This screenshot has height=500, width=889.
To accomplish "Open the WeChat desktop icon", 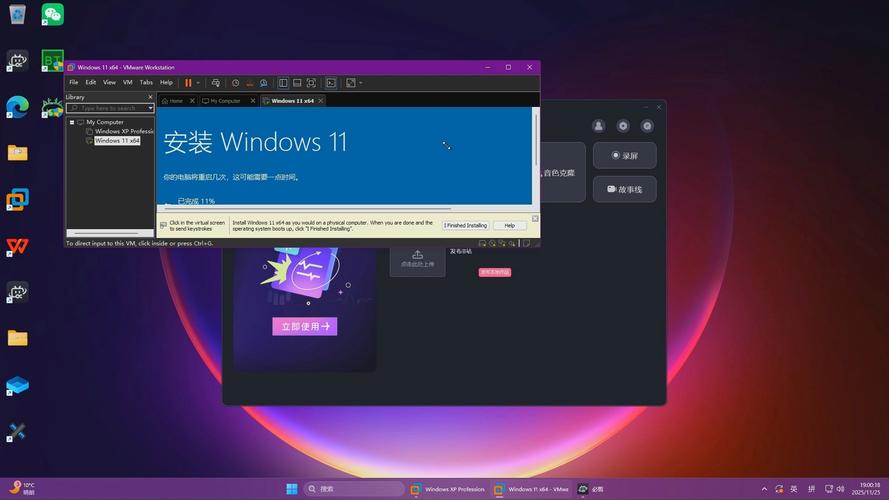I will click(x=52, y=14).
